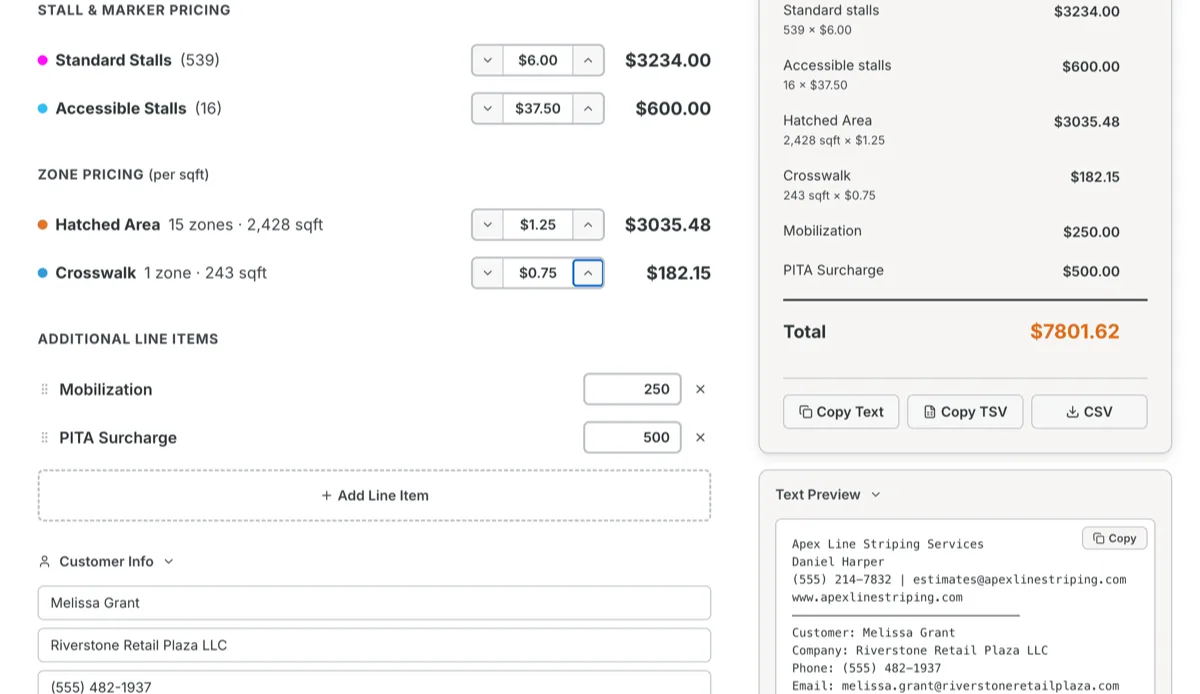Viewport: 1200px width, 694px height.
Task: Click the Melissa Grant name field
Action: 374,602
